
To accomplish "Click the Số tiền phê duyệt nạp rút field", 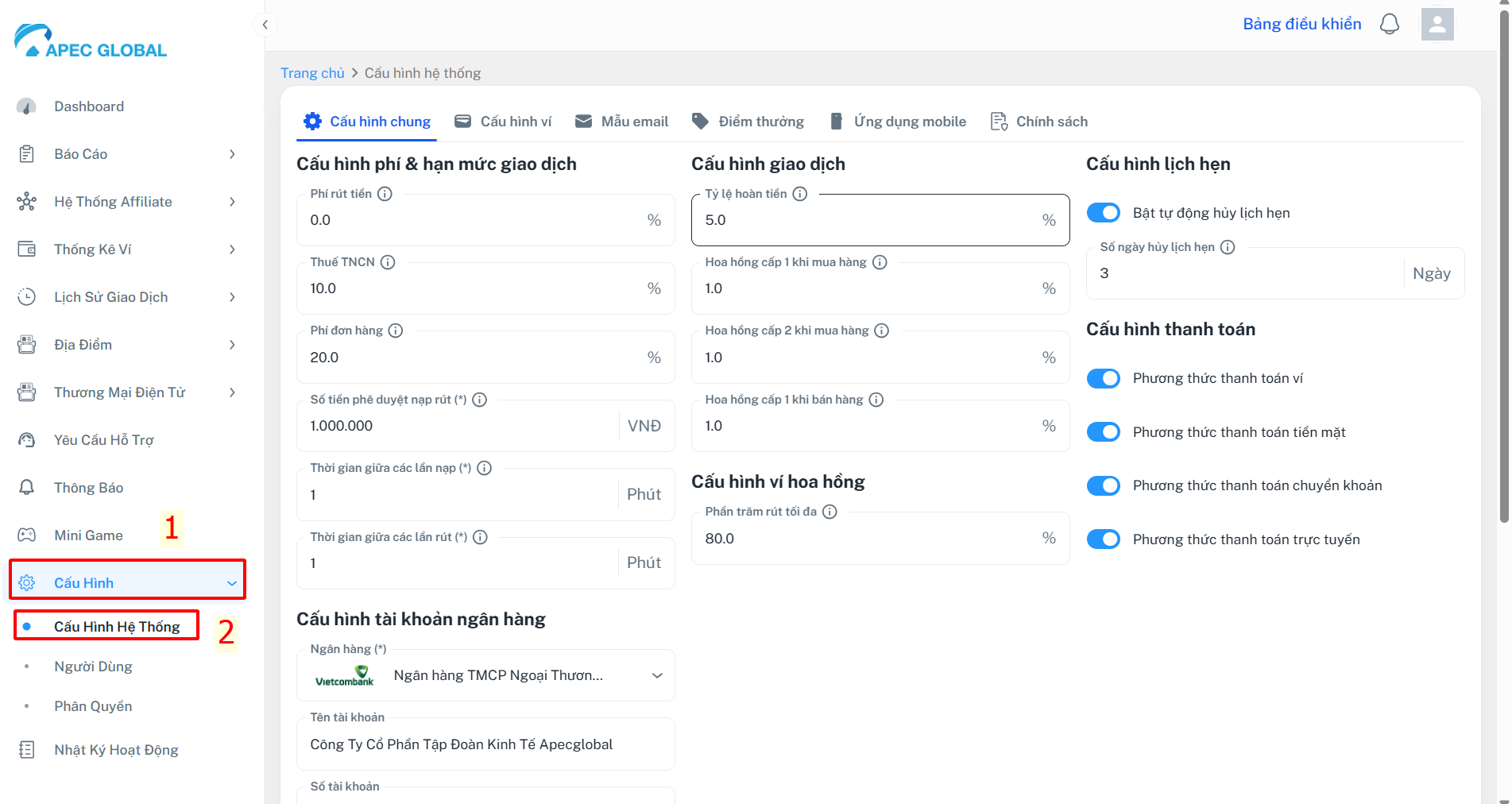I will pyautogui.click(x=485, y=426).
